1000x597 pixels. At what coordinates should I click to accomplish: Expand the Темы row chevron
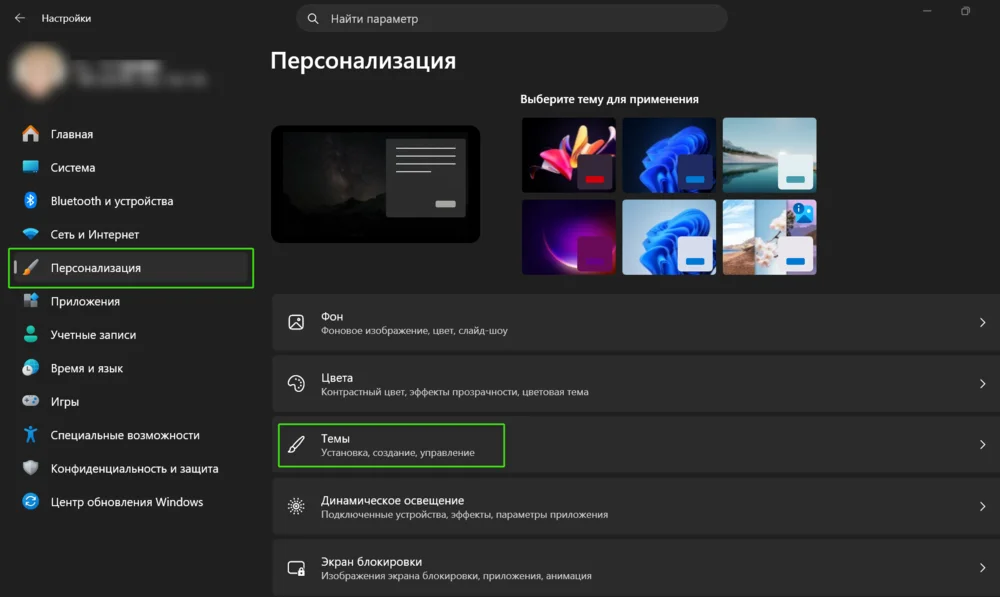[982, 445]
